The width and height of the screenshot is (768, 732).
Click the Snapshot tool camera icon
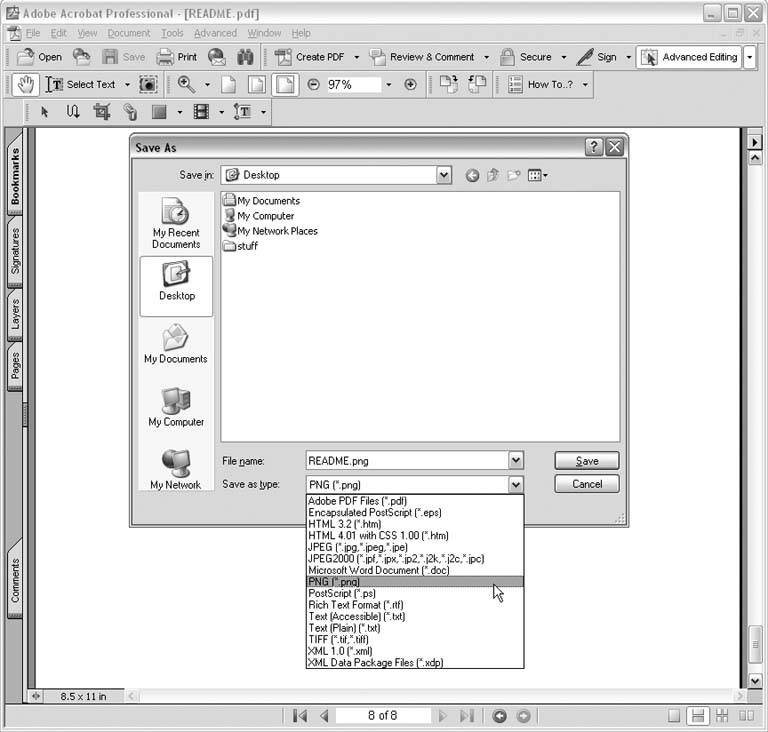[148, 85]
